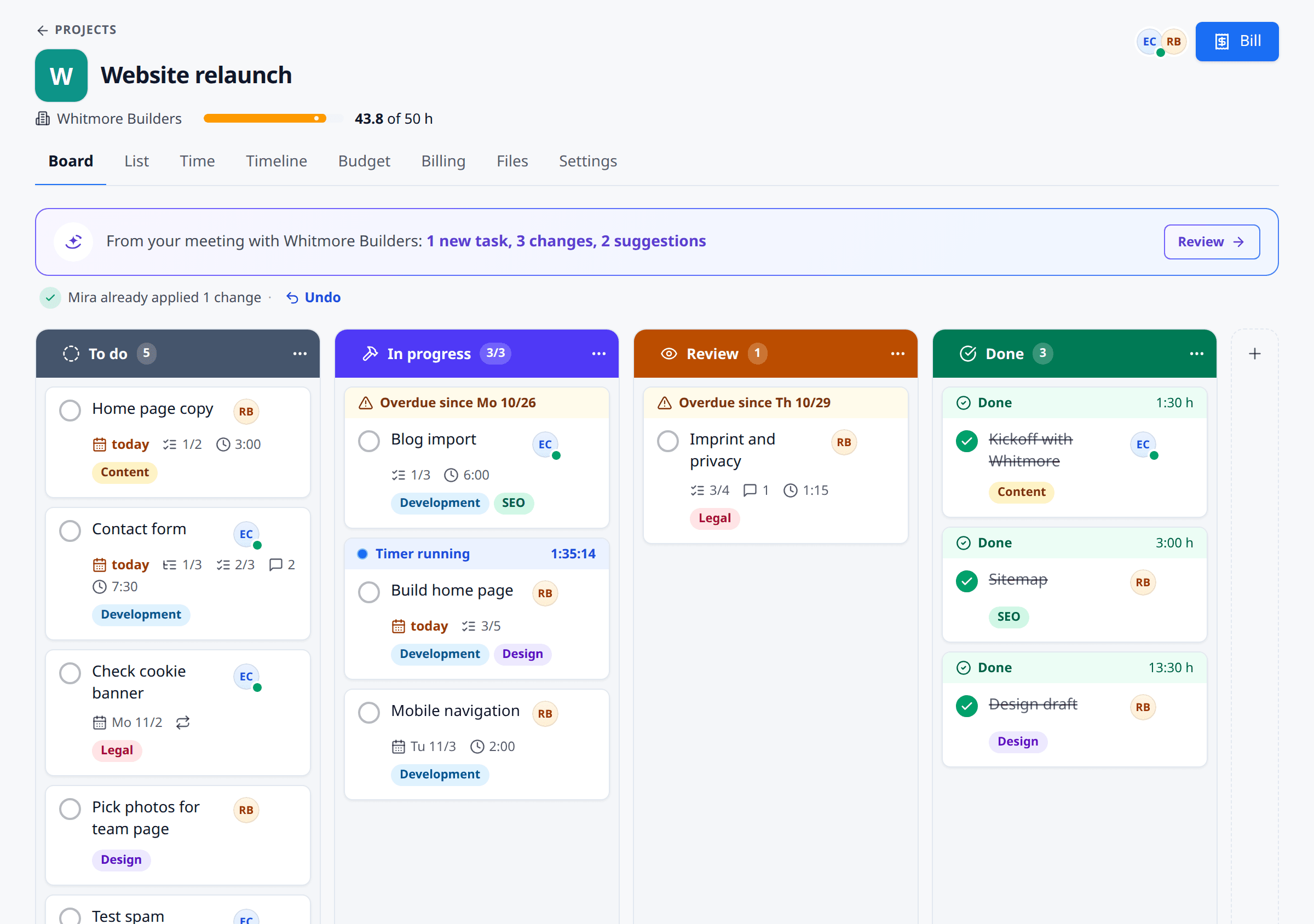Open the Review column options menu
This screenshot has height=924, width=1314.
pos(898,354)
